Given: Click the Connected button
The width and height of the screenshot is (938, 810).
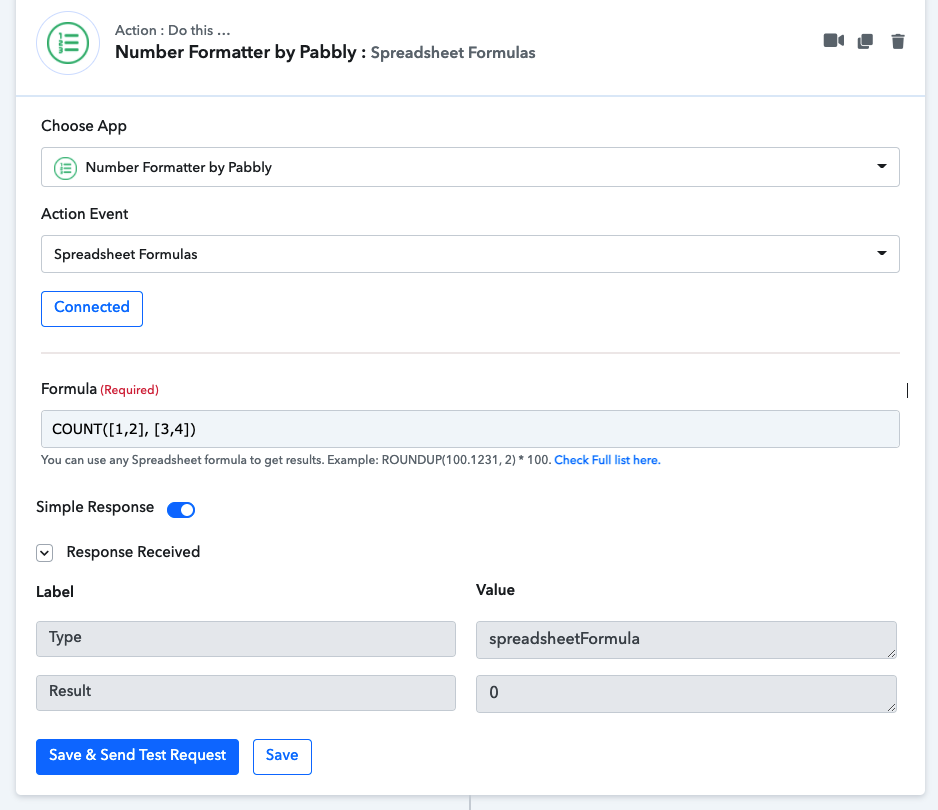Looking at the screenshot, I should [92, 309].
